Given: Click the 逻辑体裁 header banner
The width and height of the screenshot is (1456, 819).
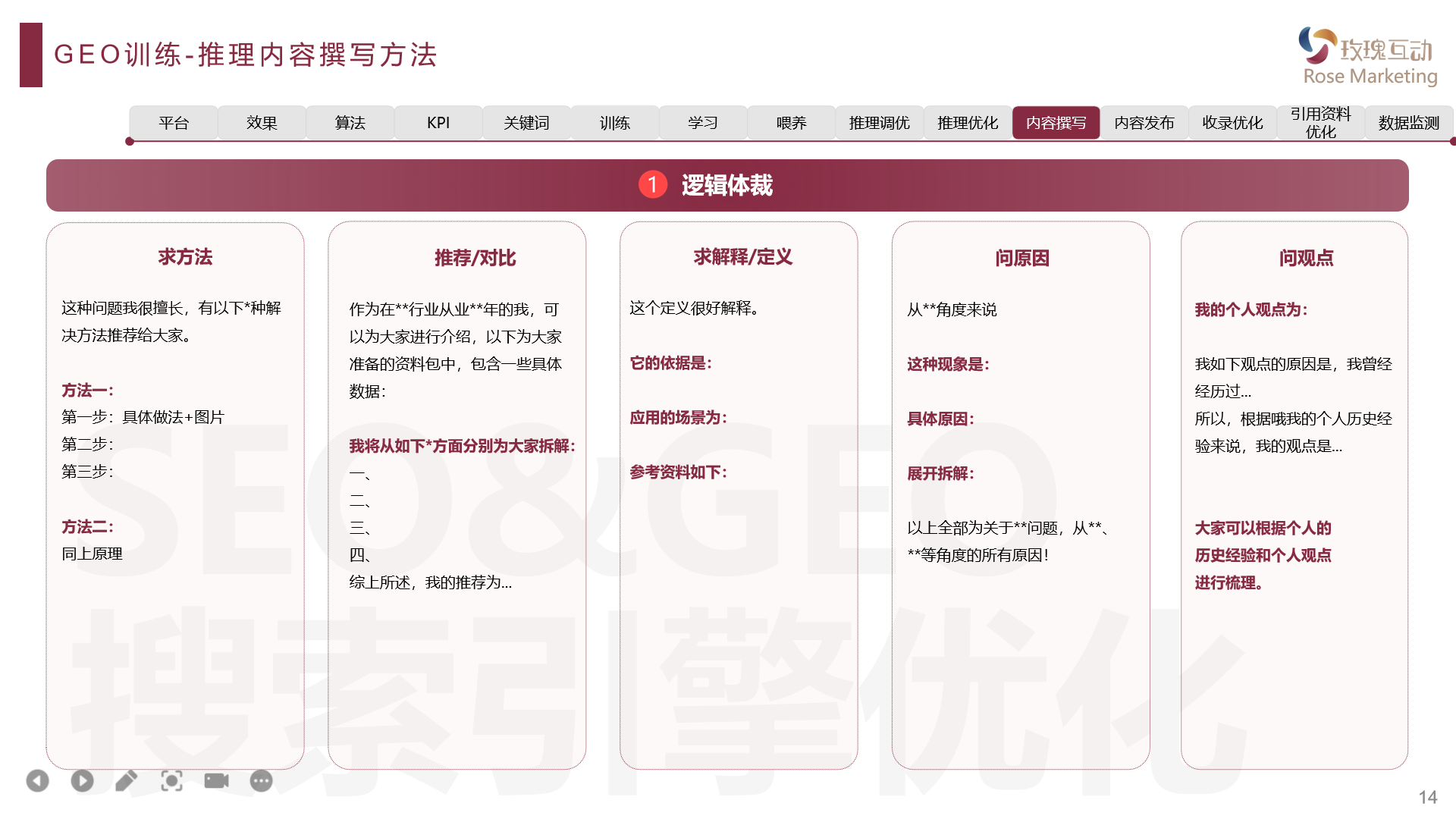Looking at the screenshot, I should click(x=728, y=184).
